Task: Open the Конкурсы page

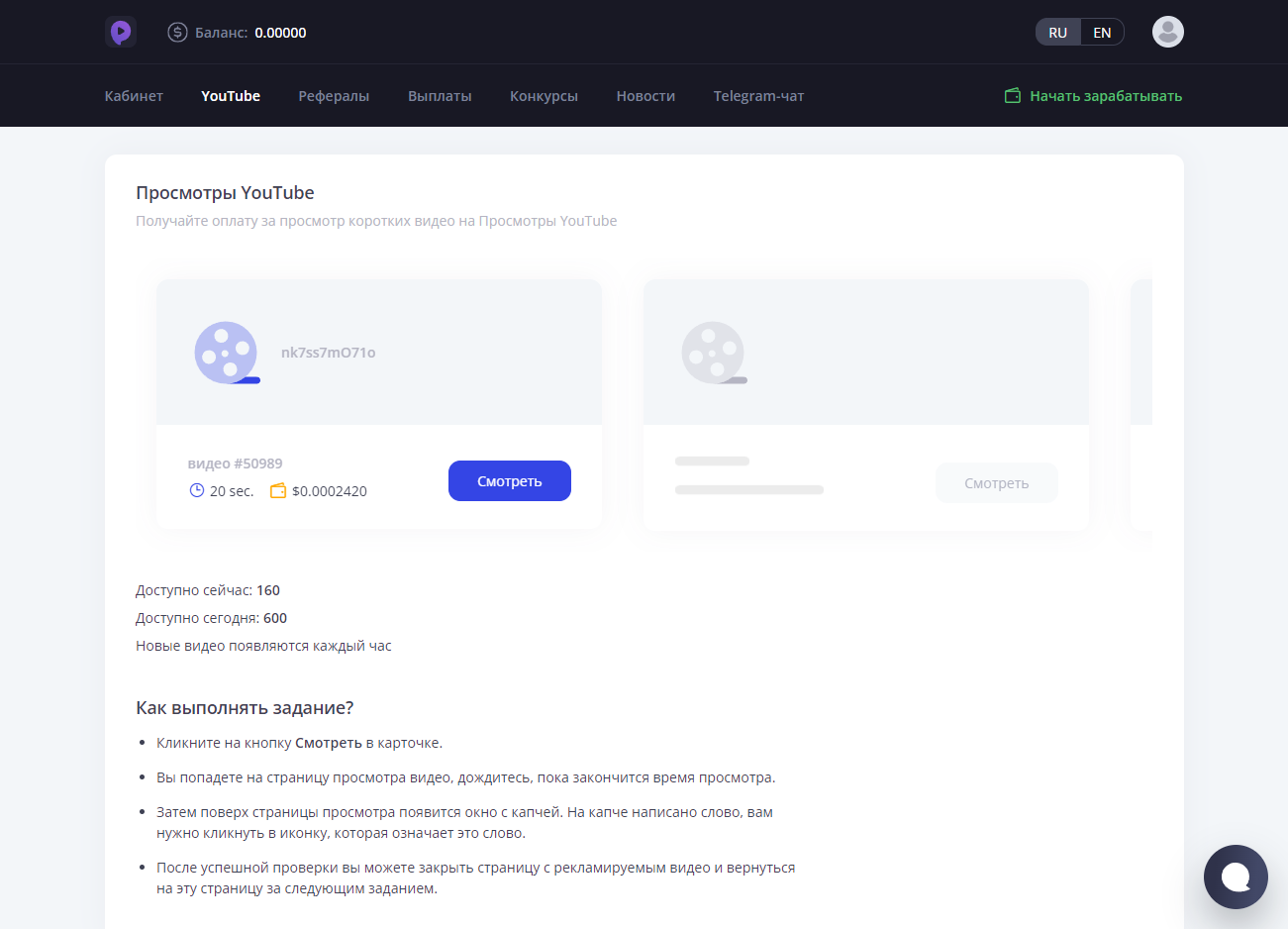Action: click(x=544, y=96)
